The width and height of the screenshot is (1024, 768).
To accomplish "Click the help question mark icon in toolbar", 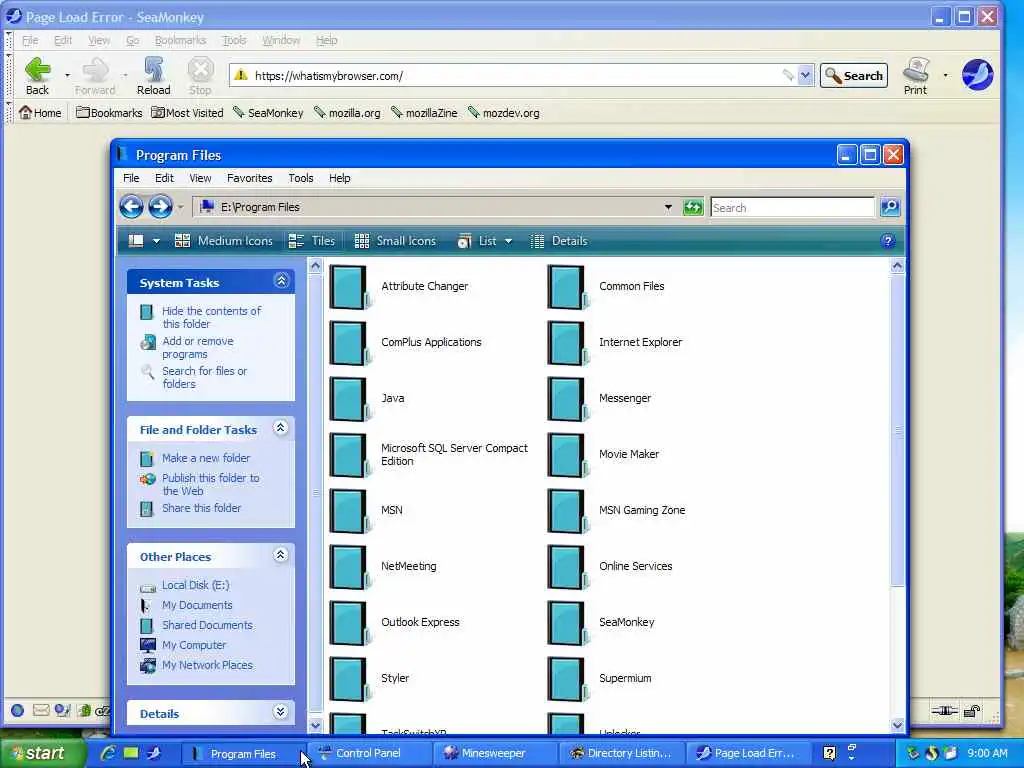I will tap(888, 241).
